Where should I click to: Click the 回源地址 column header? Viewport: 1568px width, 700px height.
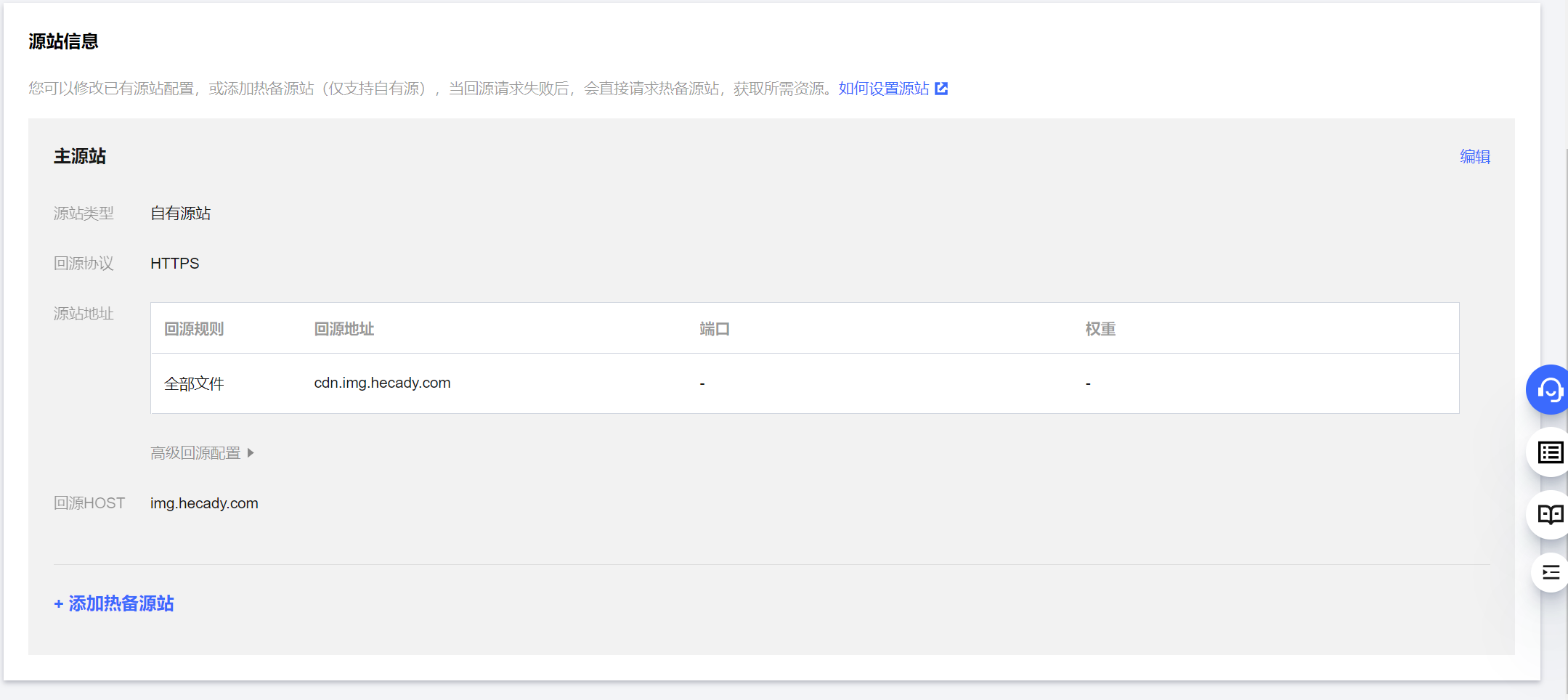pyautogui.click(x=344, y=329)
